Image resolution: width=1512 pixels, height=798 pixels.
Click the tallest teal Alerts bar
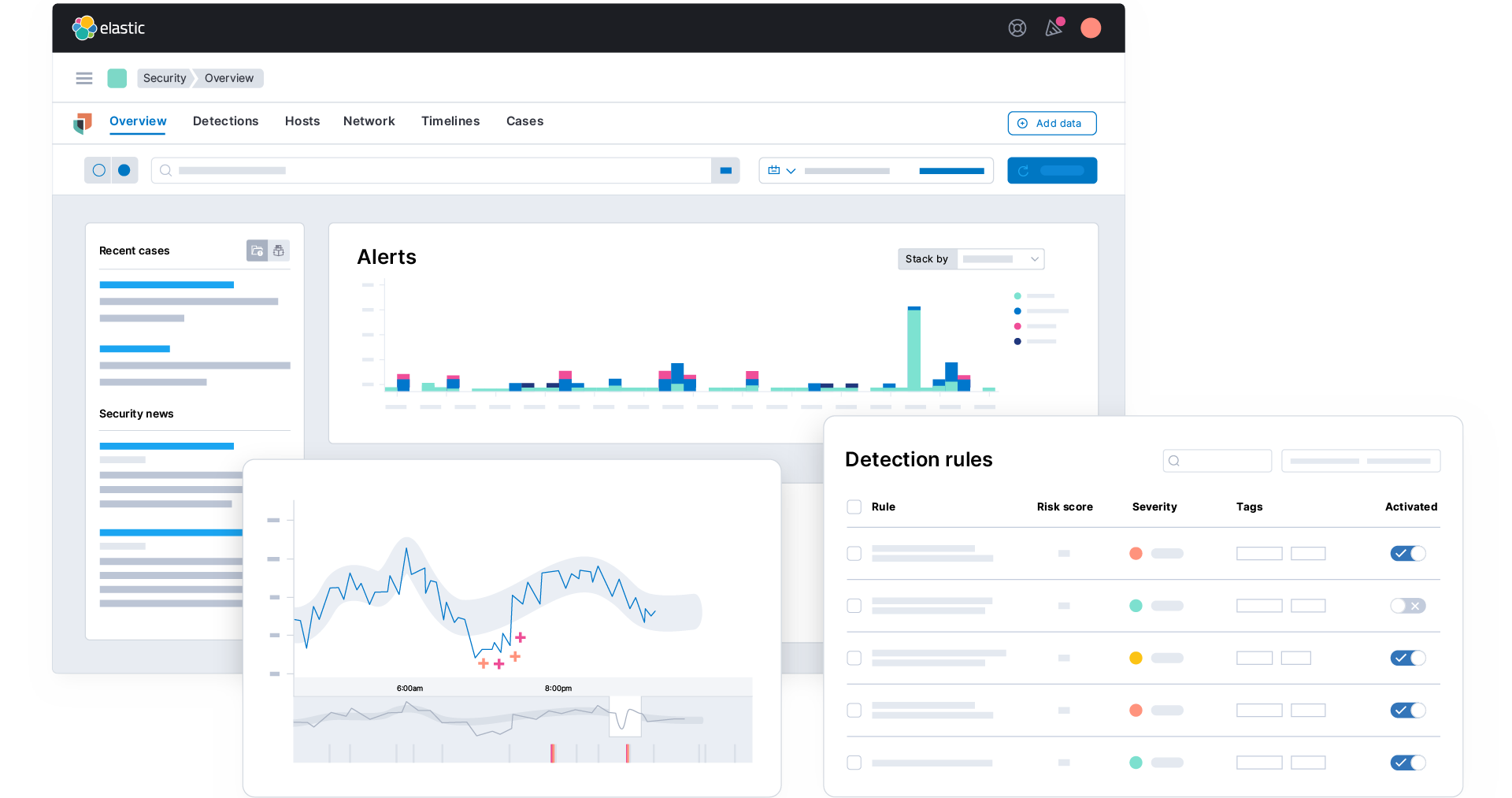(x=913, y=349)
